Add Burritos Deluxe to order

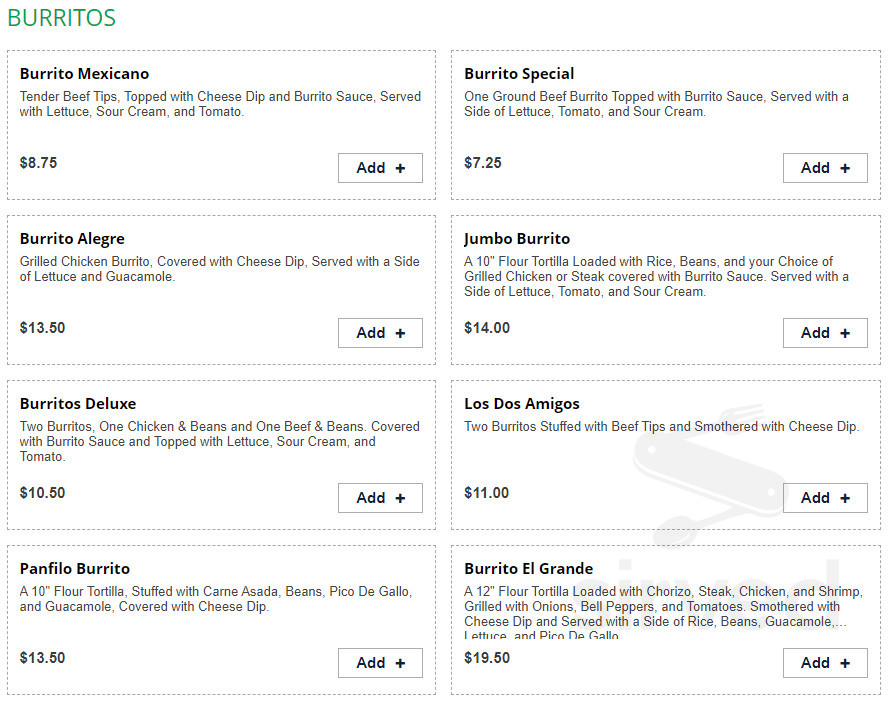(380, 498)
